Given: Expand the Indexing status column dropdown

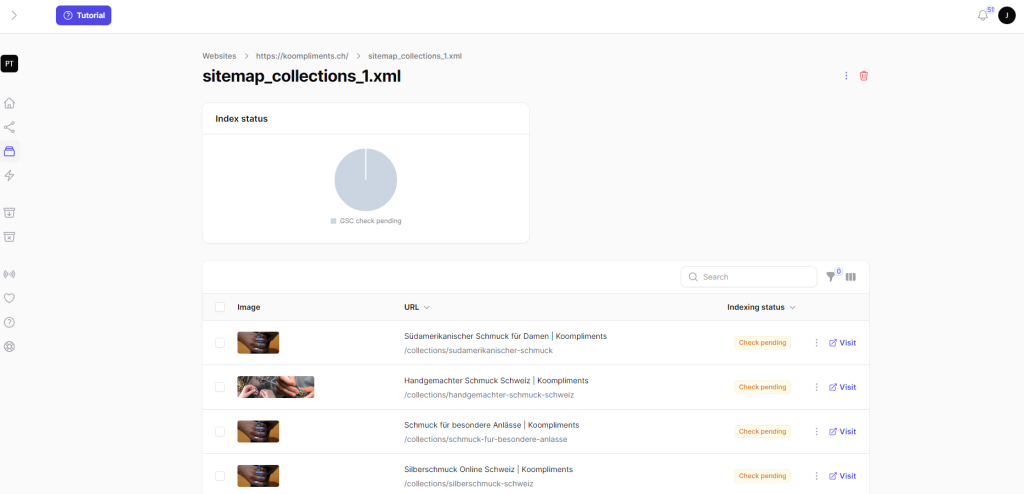Looking at the screenshot, I should [792, 308].
